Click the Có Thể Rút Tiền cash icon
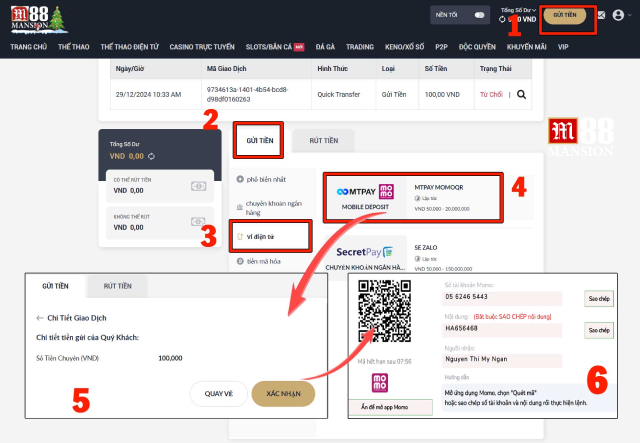 (x=198, y=186)
